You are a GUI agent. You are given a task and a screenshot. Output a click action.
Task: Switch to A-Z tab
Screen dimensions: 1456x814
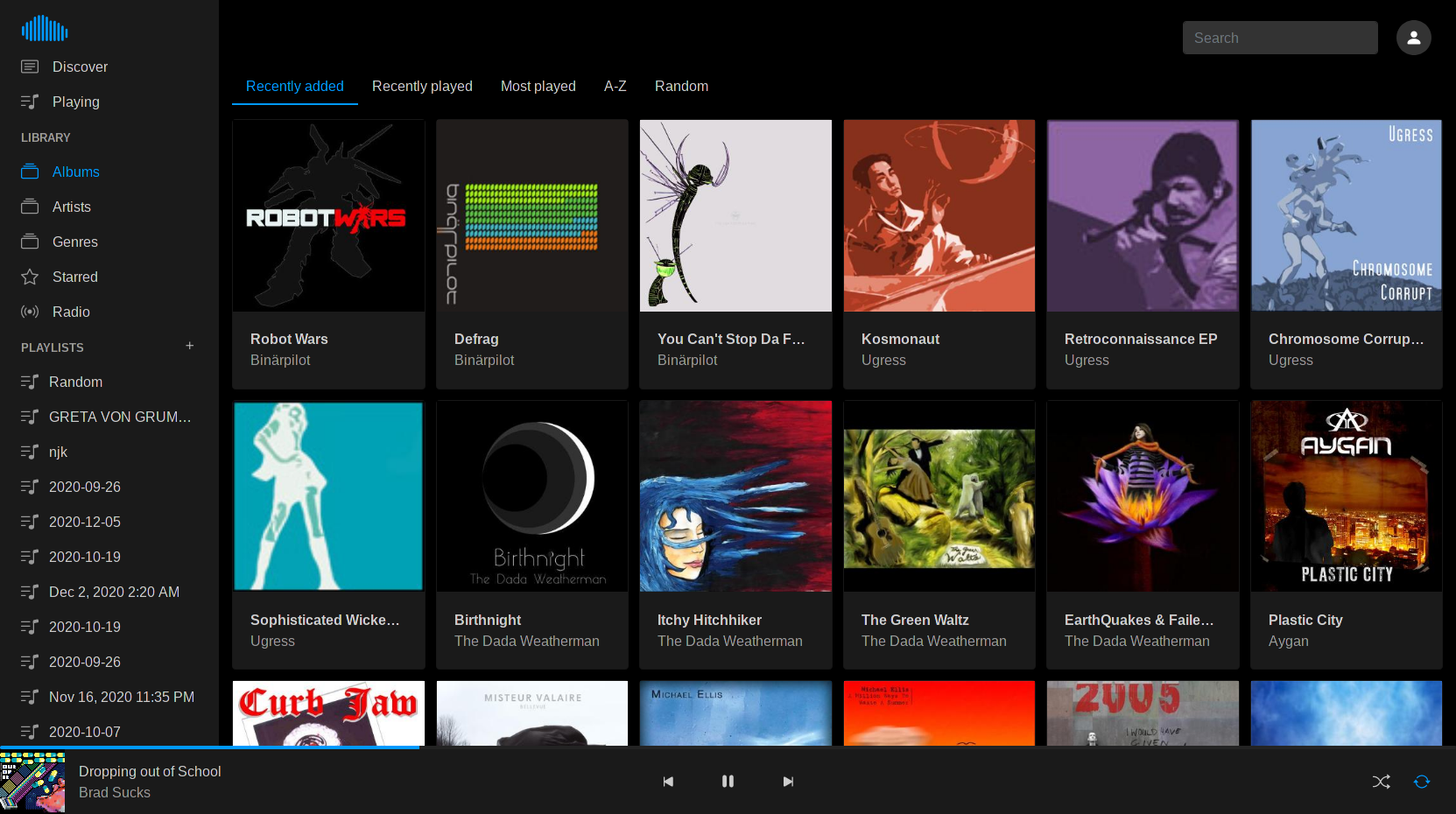point(615,86)
